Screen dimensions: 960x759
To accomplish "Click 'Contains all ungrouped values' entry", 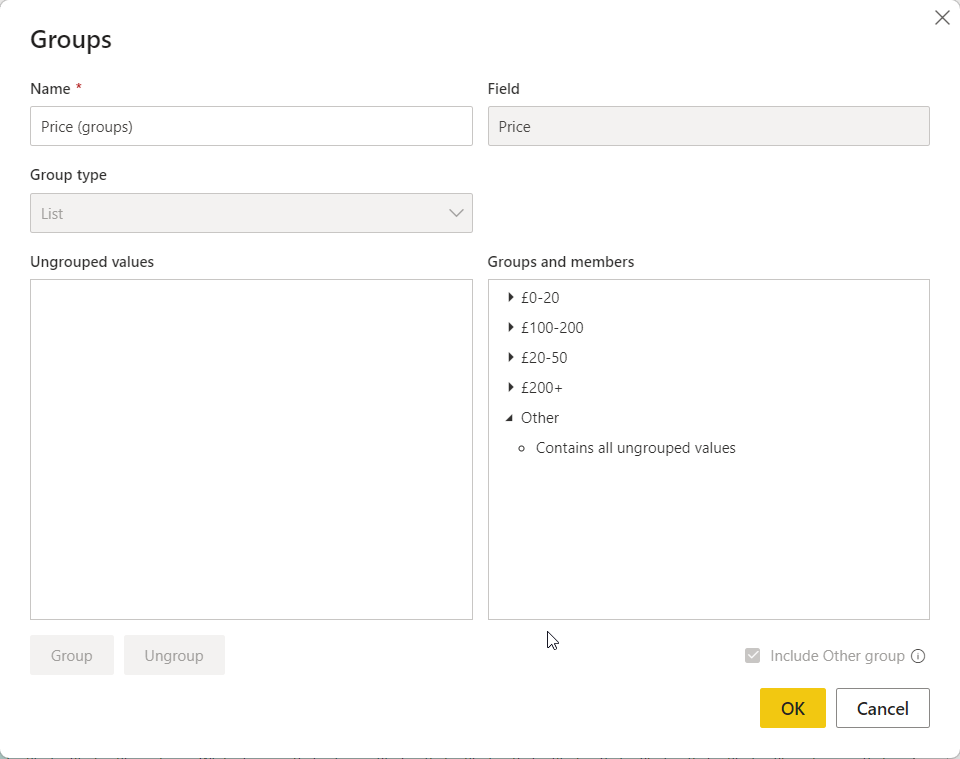I will pyautogui.click(x=636, y=448).
